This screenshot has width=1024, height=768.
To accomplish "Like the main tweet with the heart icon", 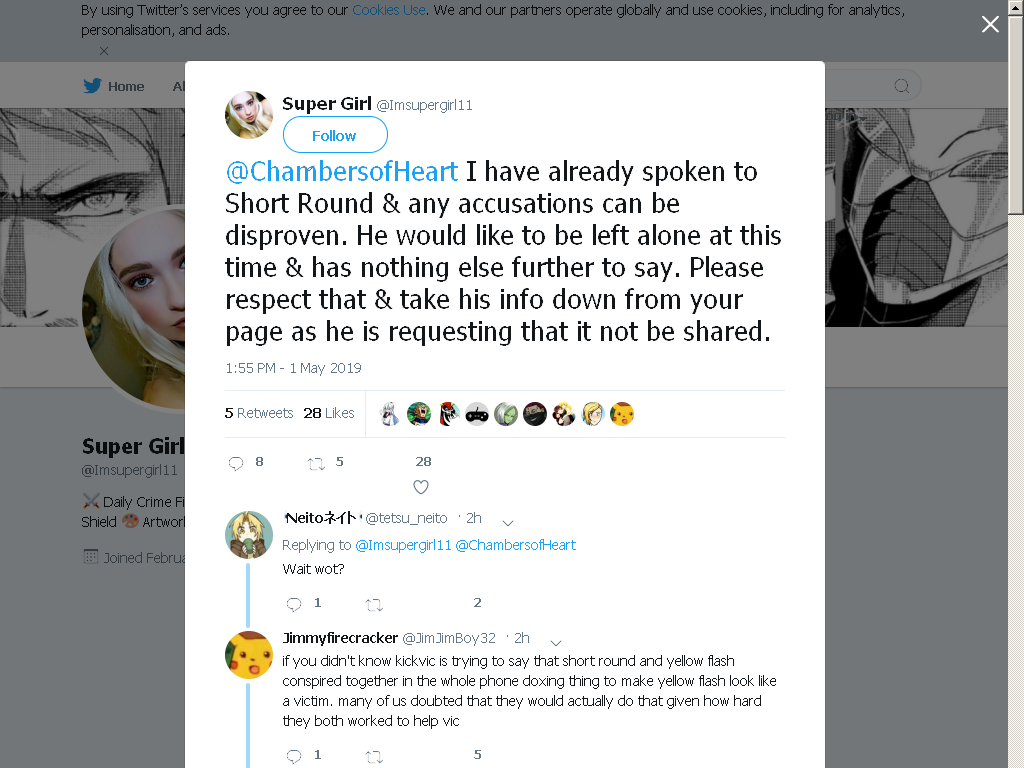I will pyautogui.click(x=421, y=487).
